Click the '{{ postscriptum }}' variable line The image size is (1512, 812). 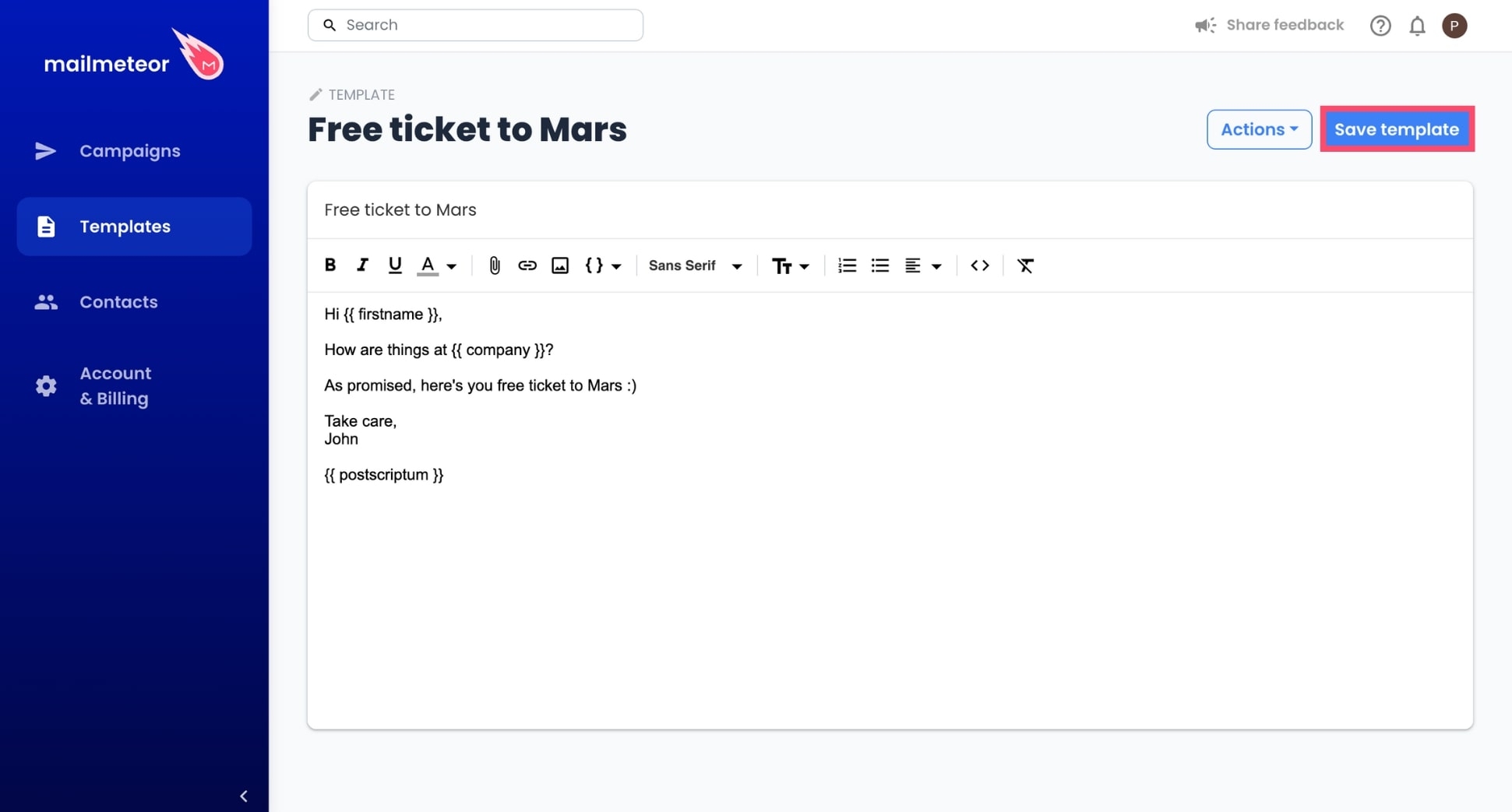(x=384, y=475)
